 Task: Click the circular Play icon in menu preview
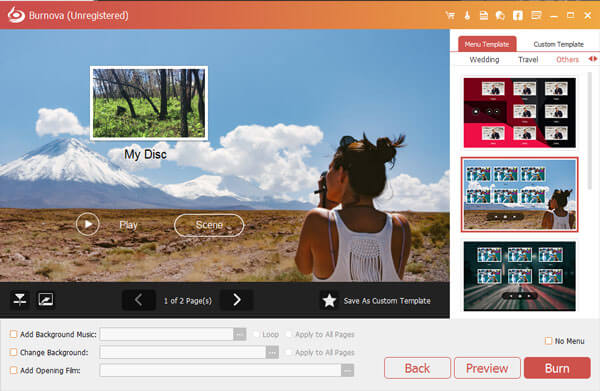click(x=88, y=224)
